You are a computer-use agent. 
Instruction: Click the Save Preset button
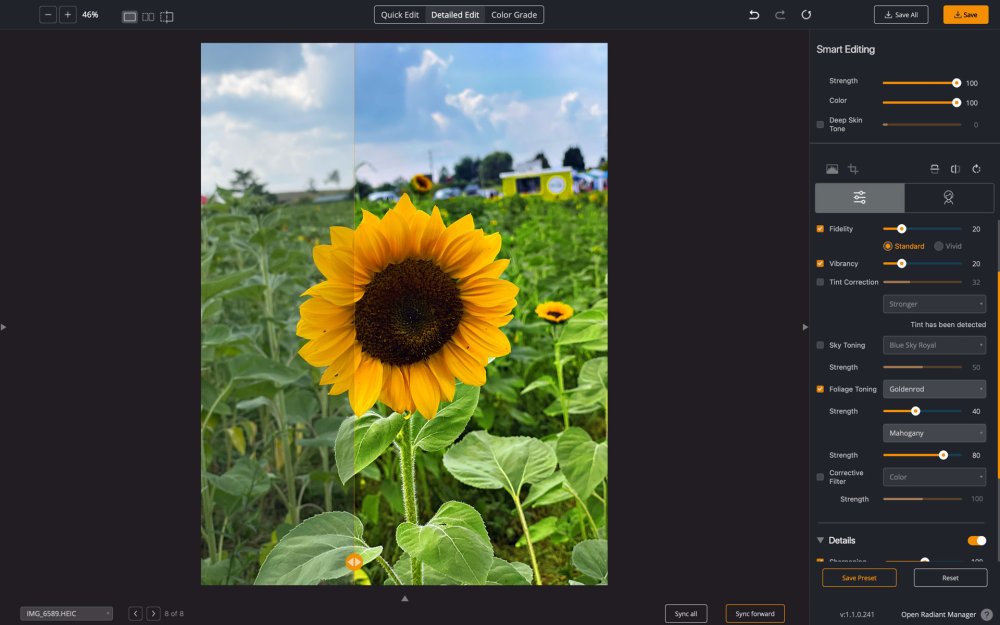click(x=859, y=578)
